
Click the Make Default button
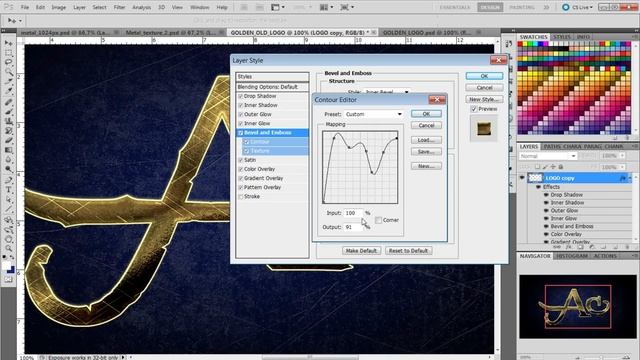pos(361,251)
